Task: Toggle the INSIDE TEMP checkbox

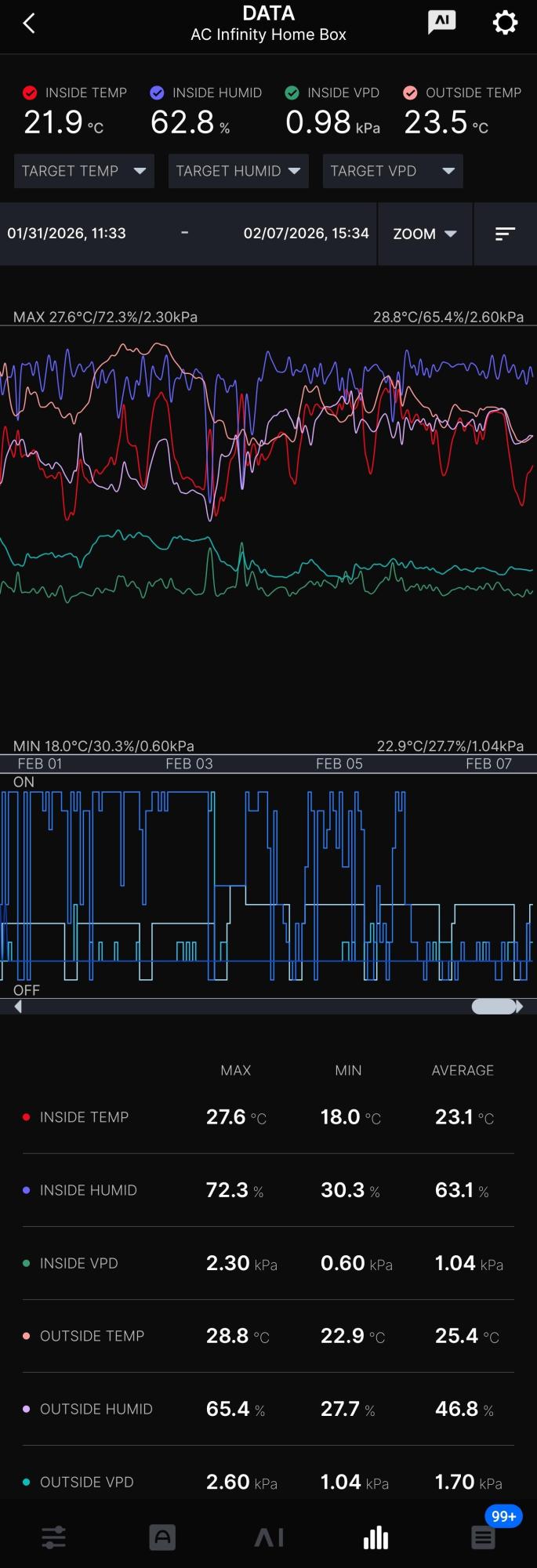Action: pos(31,93)
